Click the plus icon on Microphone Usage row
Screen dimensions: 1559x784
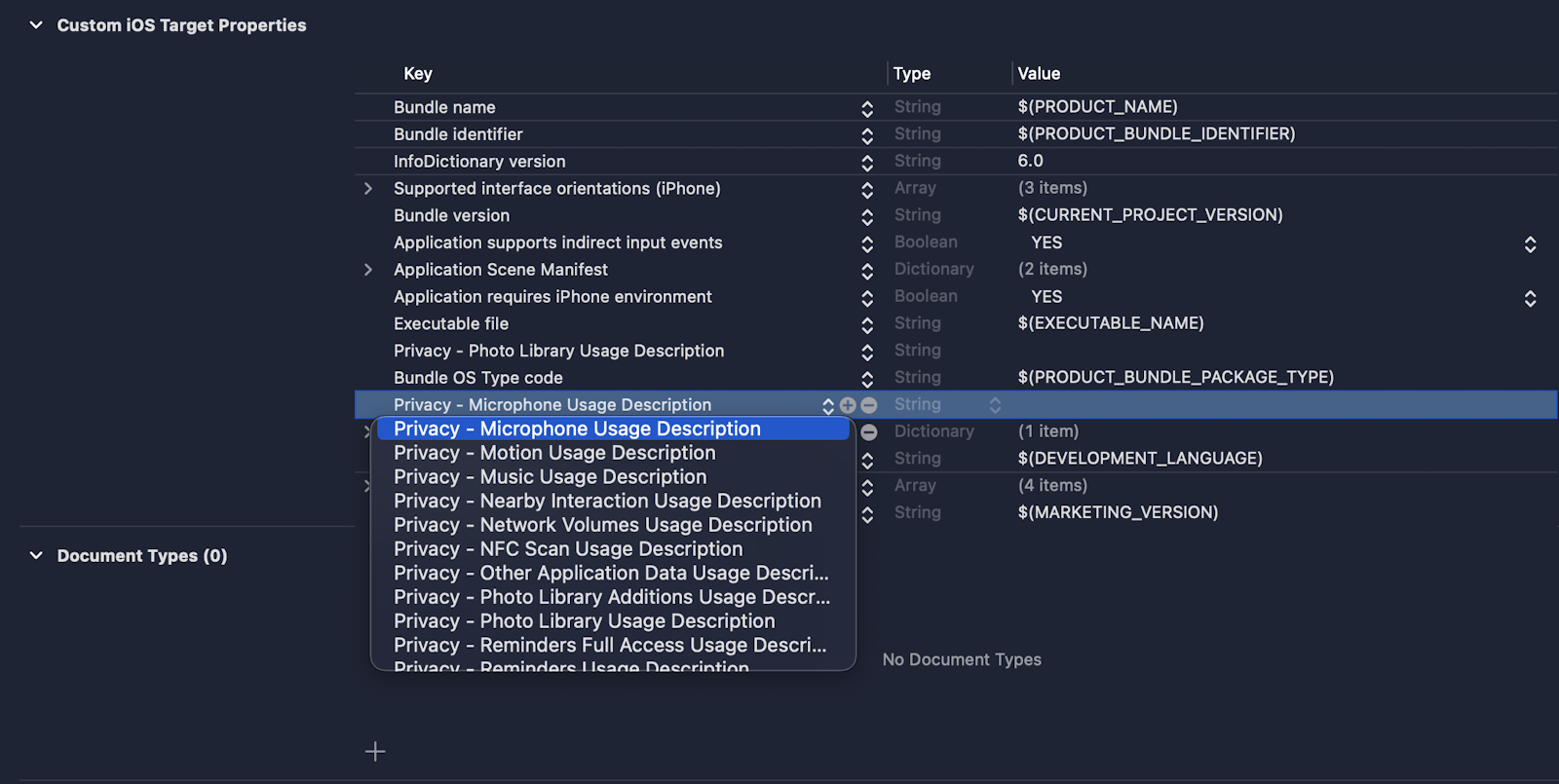(848, 405)
